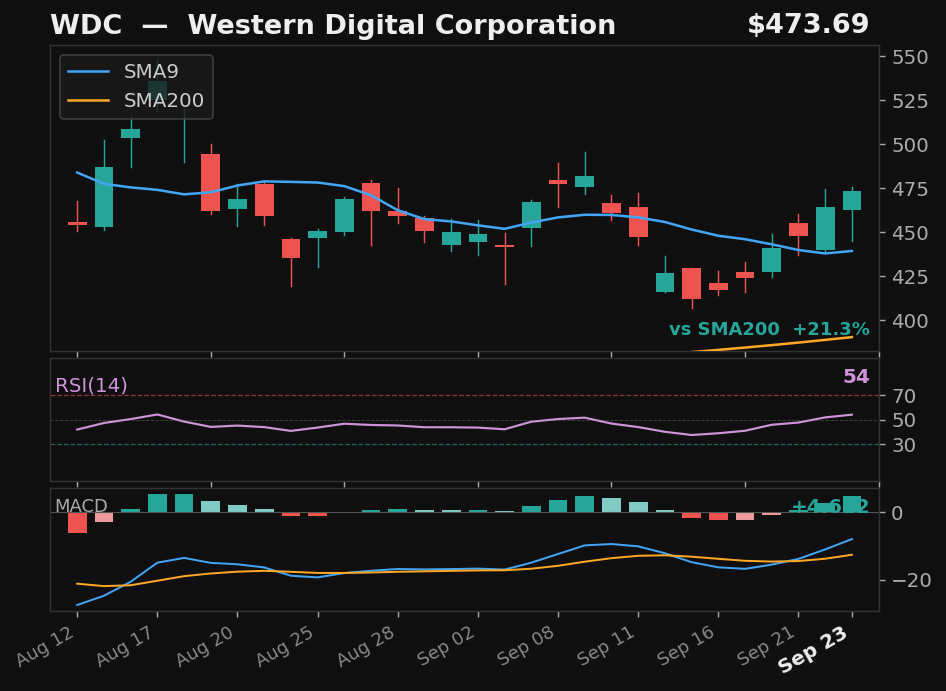Click the 550 price axis label
Image resolution: width=946 pixels, height=691 pixels.
[x=910, y=57]
